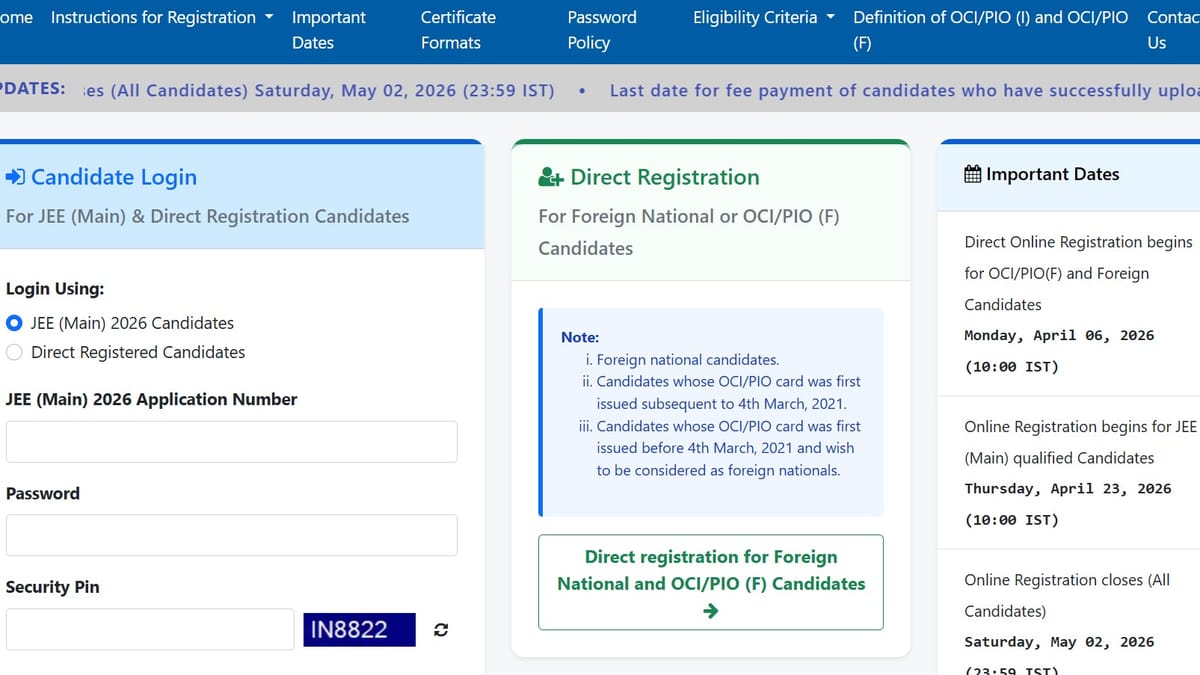Click the Candidate Login heading

[114, 177]
